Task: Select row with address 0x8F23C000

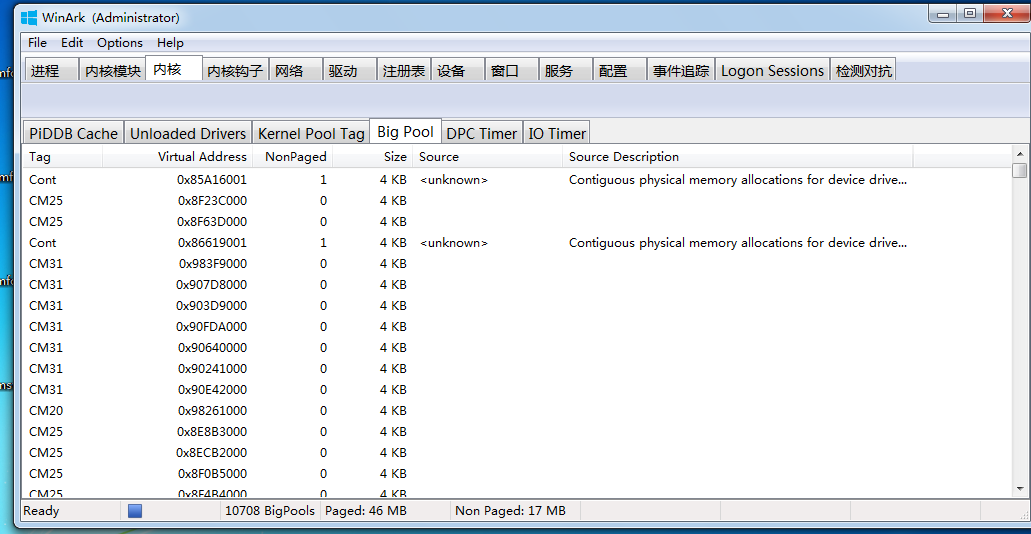Action: 517,201
